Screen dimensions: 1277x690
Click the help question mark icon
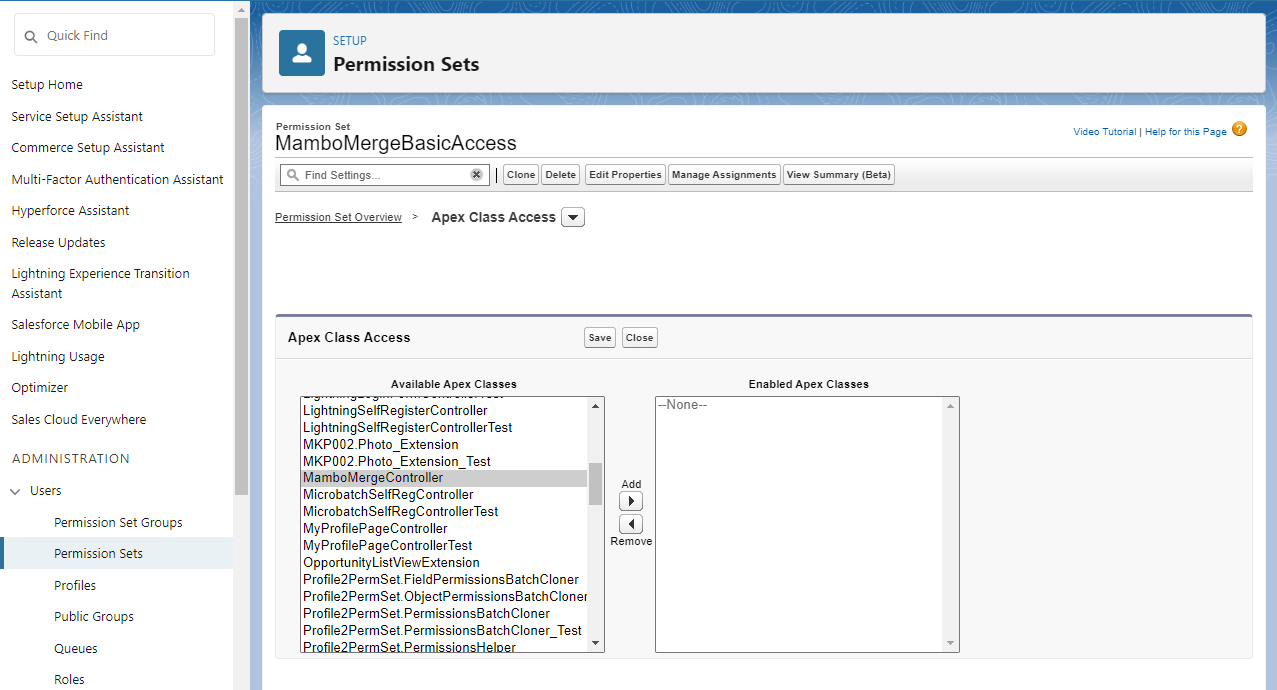coord(1239,130)
